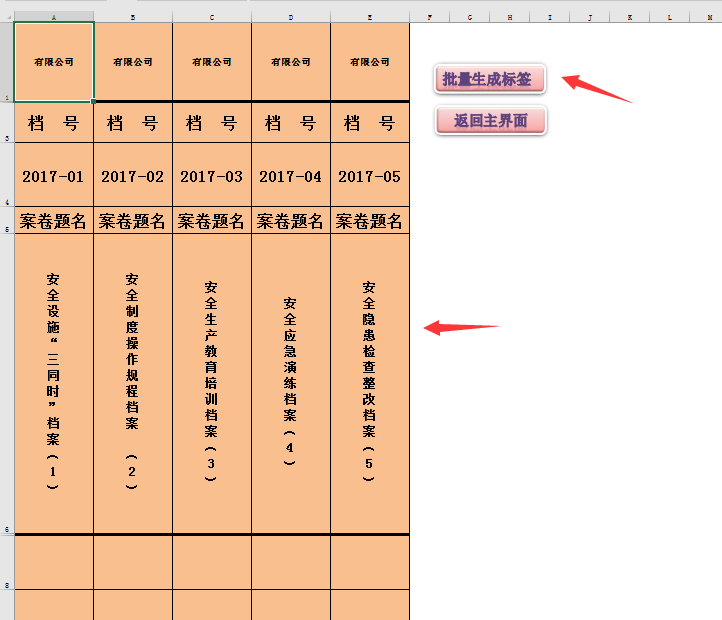
Task: Click 案卷题名 cell in column B
Action: pyautogui.click(x=133, y=220)
